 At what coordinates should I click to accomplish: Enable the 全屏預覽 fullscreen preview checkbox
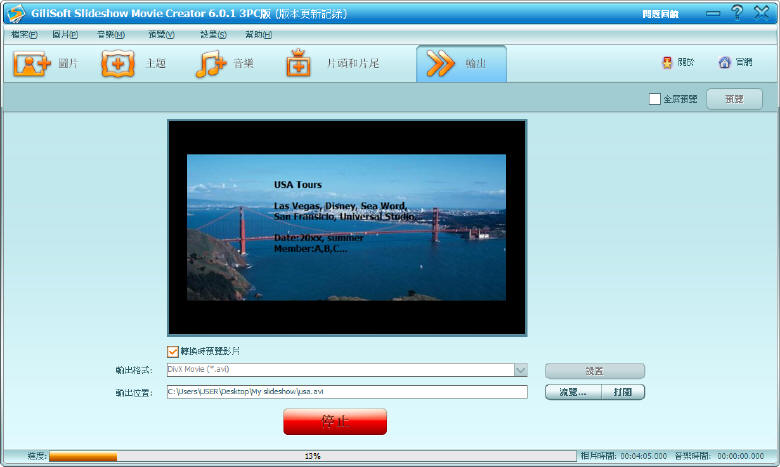[655, 99]
